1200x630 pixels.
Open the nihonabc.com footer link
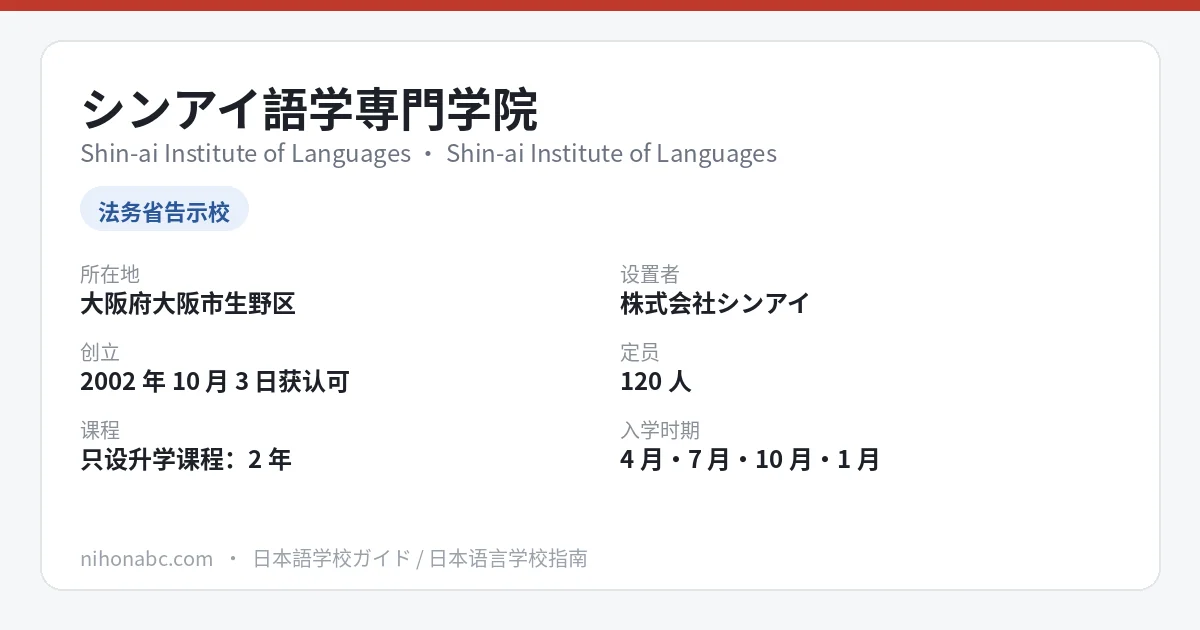click(x=147, y=558)
